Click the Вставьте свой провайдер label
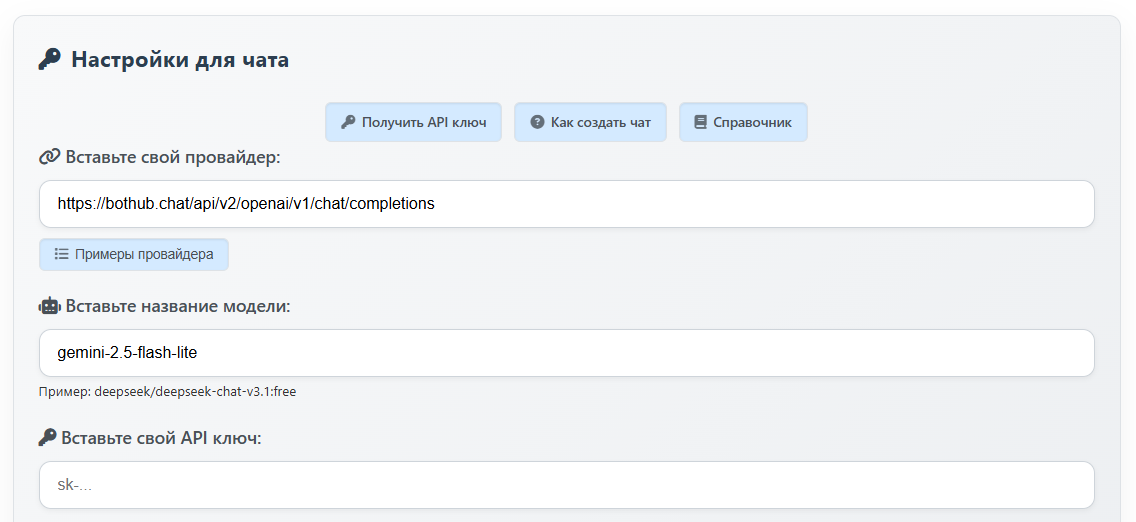Viewport: 1136px width, 522px height. pos(173,156)
